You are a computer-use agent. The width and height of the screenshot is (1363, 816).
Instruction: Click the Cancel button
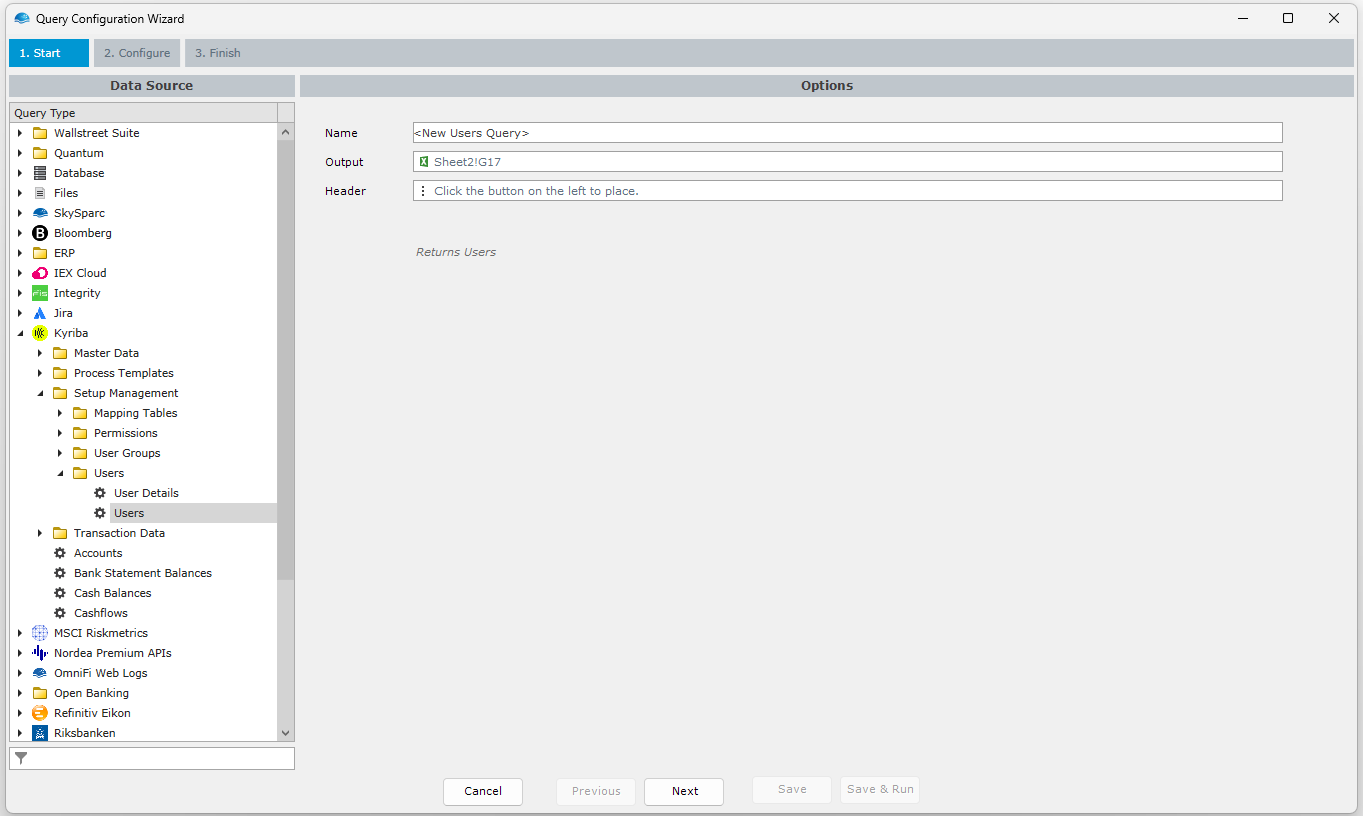point(483,791)
